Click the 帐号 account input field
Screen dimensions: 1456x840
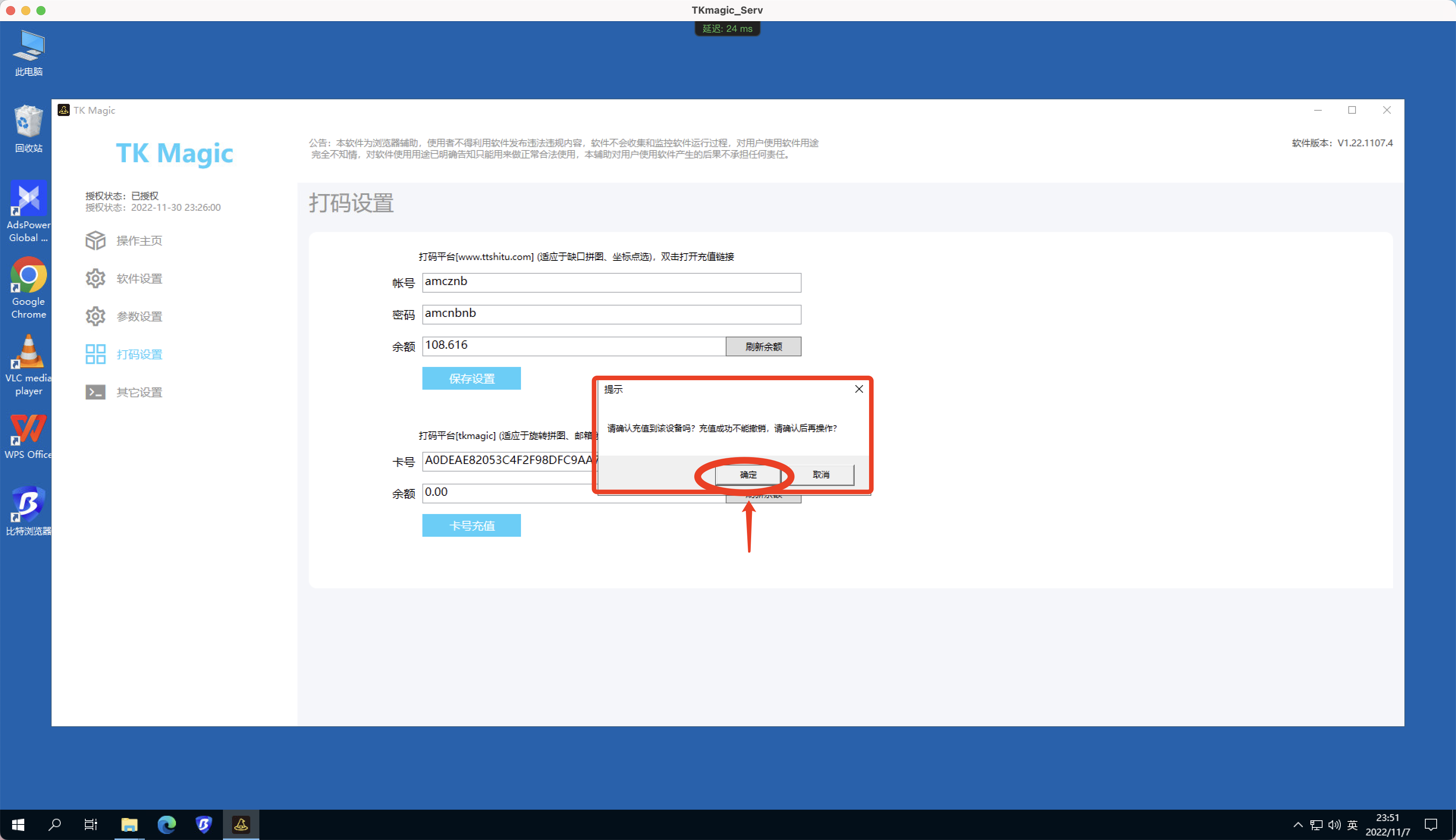tap(611, 282)
